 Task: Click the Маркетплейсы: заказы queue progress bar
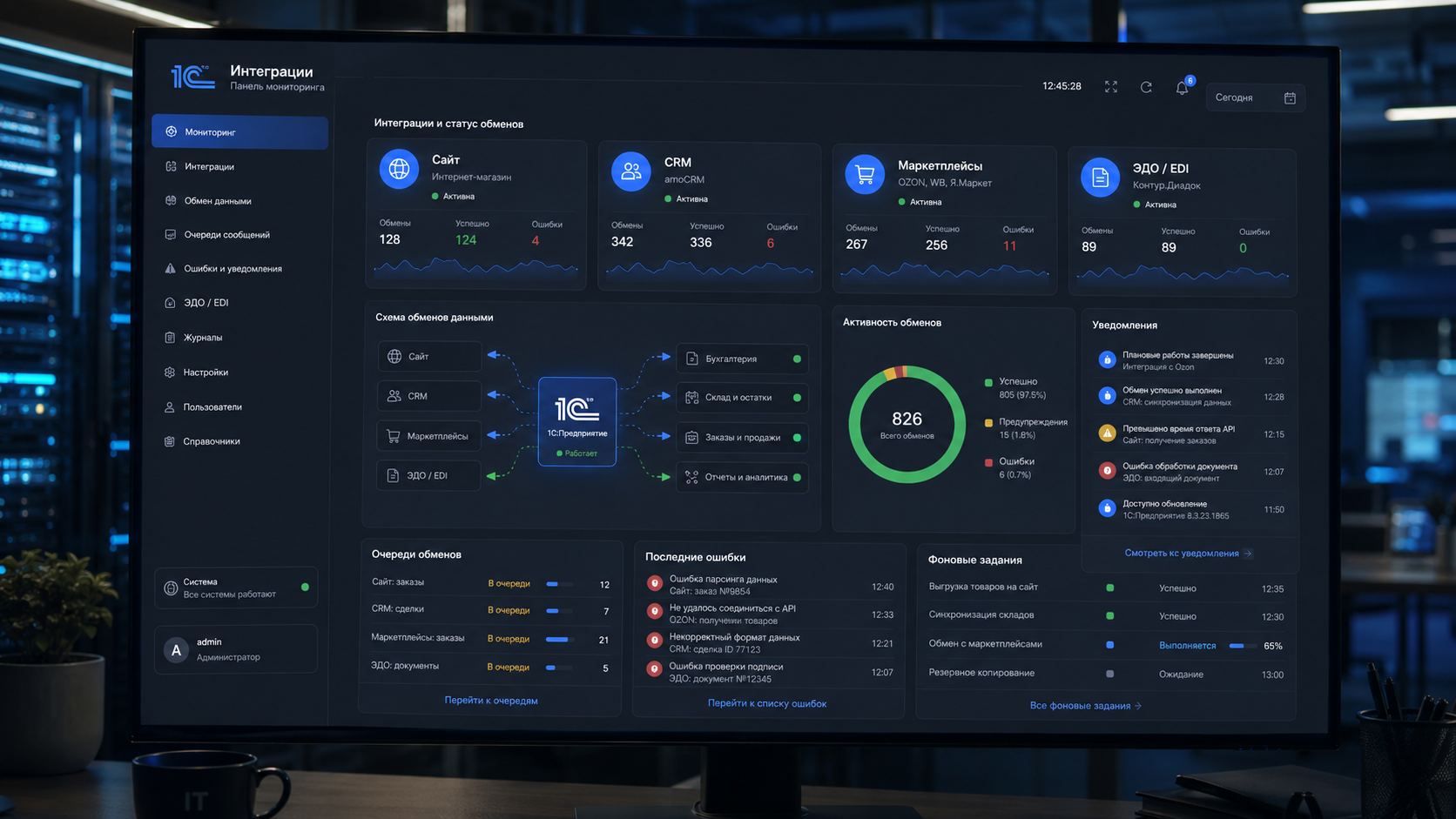[x=559, y=640]
